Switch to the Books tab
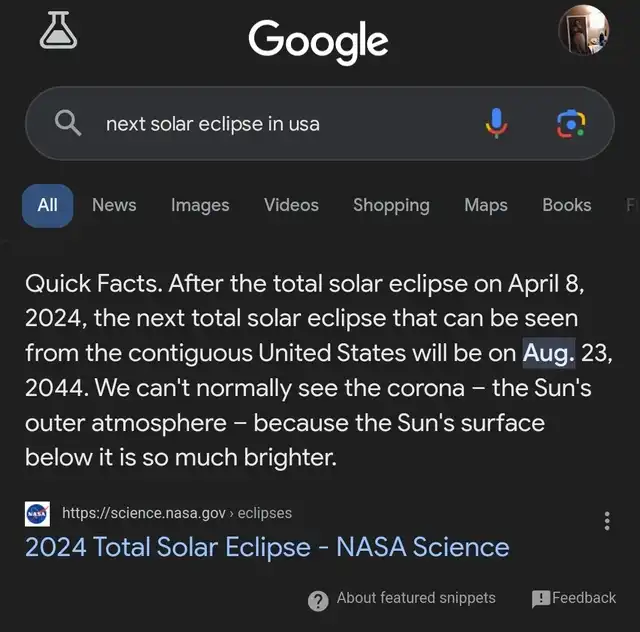 [x=566, y=205]
